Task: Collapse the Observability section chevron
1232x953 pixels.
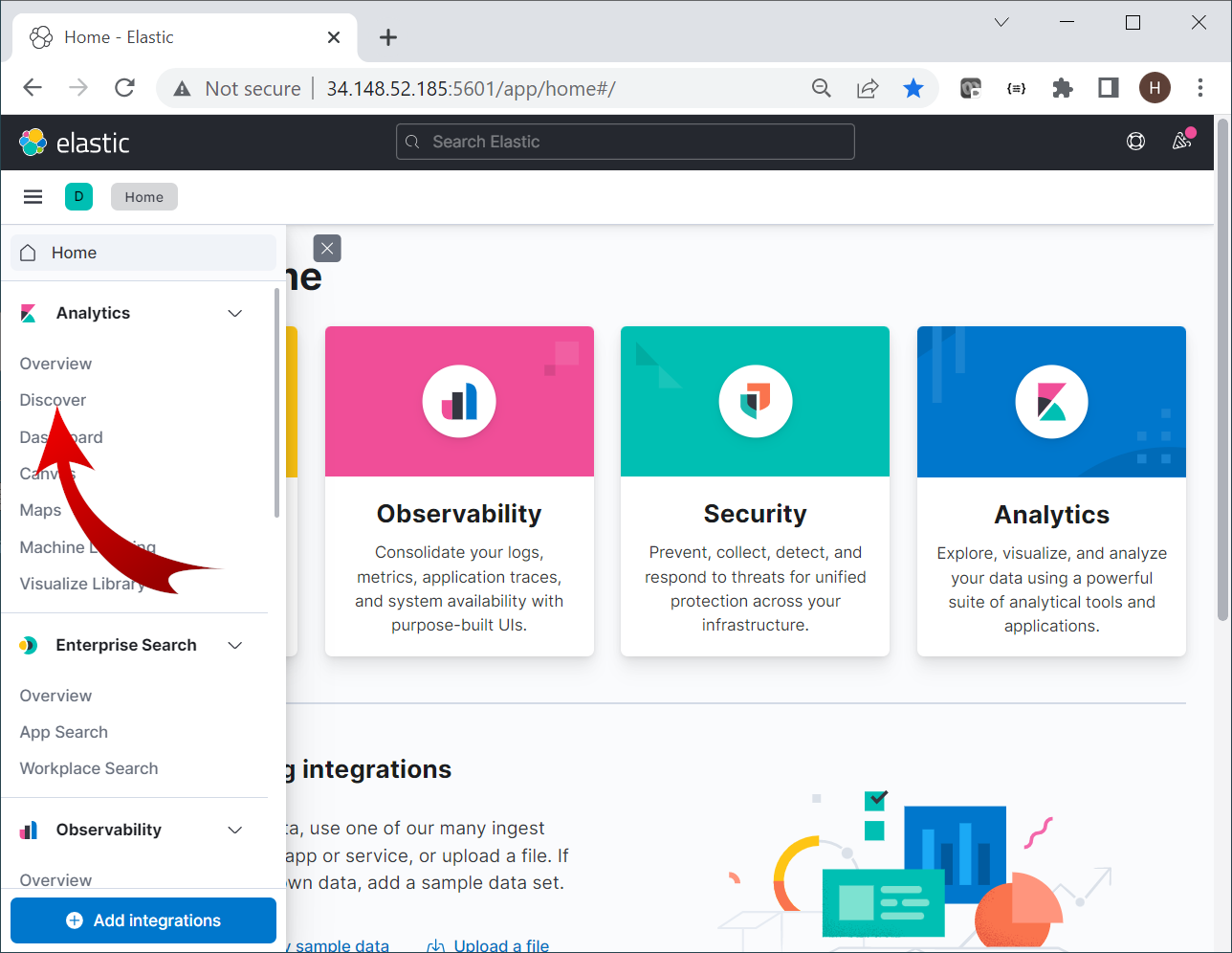Action: click(234, 830)
